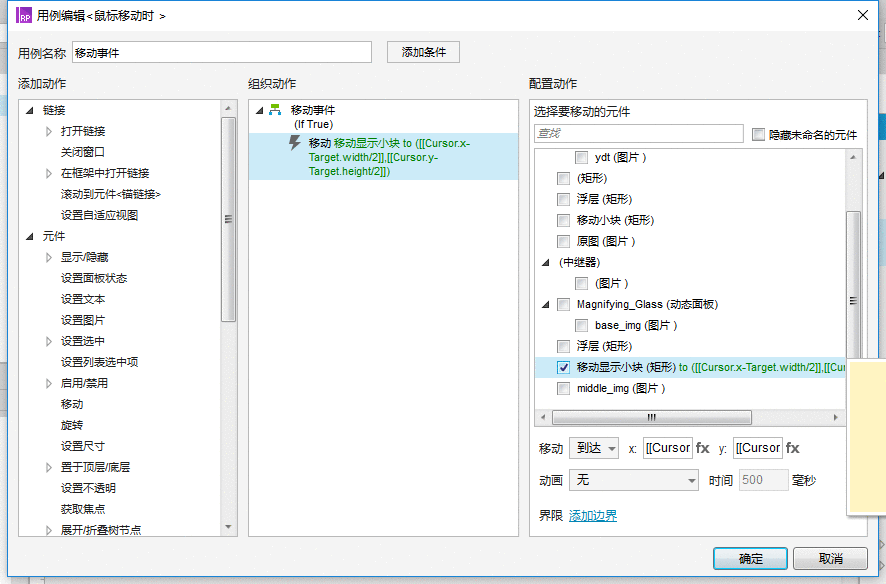Click the lightning bolt action icon

point(294,142)
